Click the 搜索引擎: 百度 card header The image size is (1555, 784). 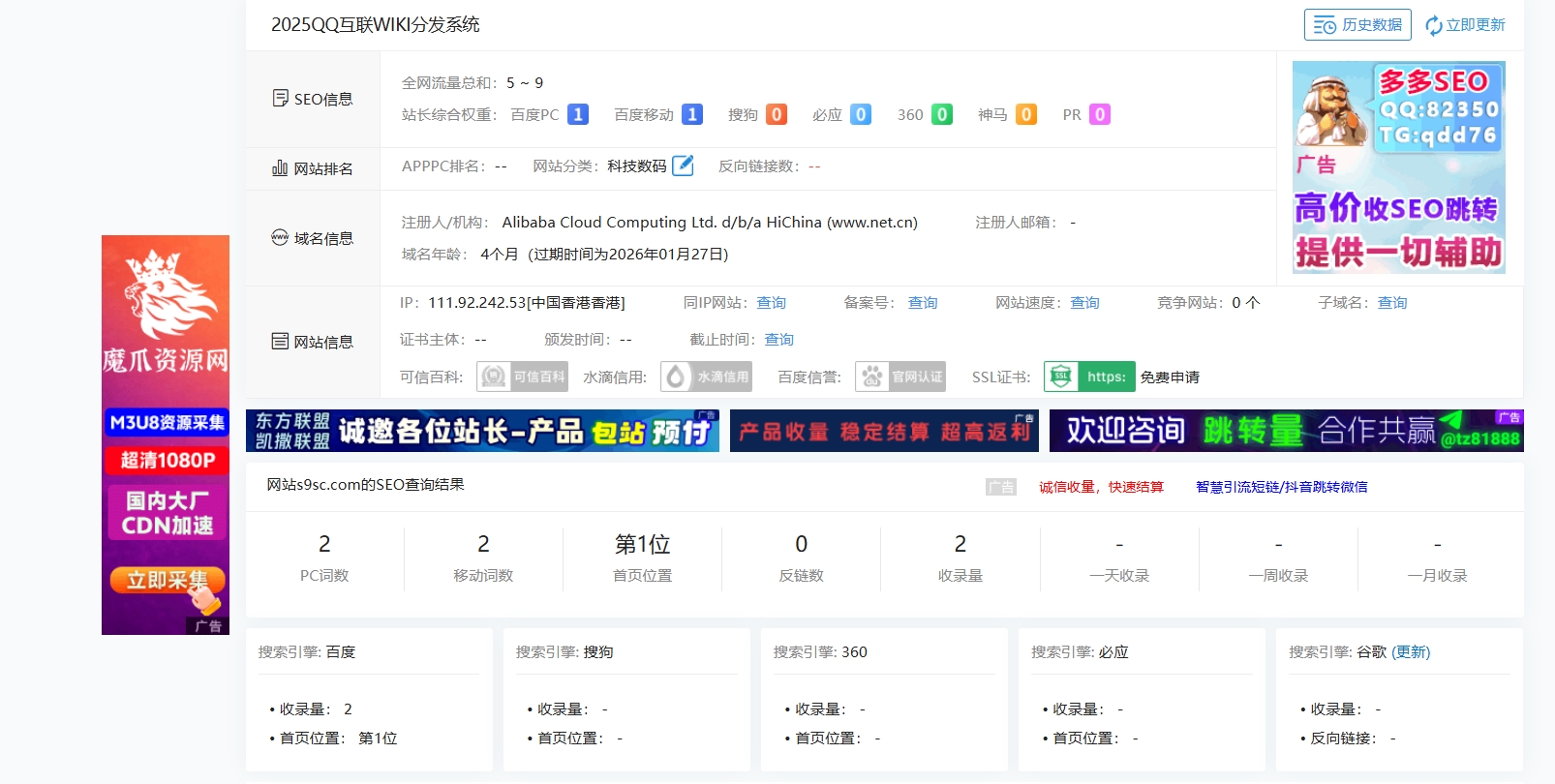pos(307,652)
